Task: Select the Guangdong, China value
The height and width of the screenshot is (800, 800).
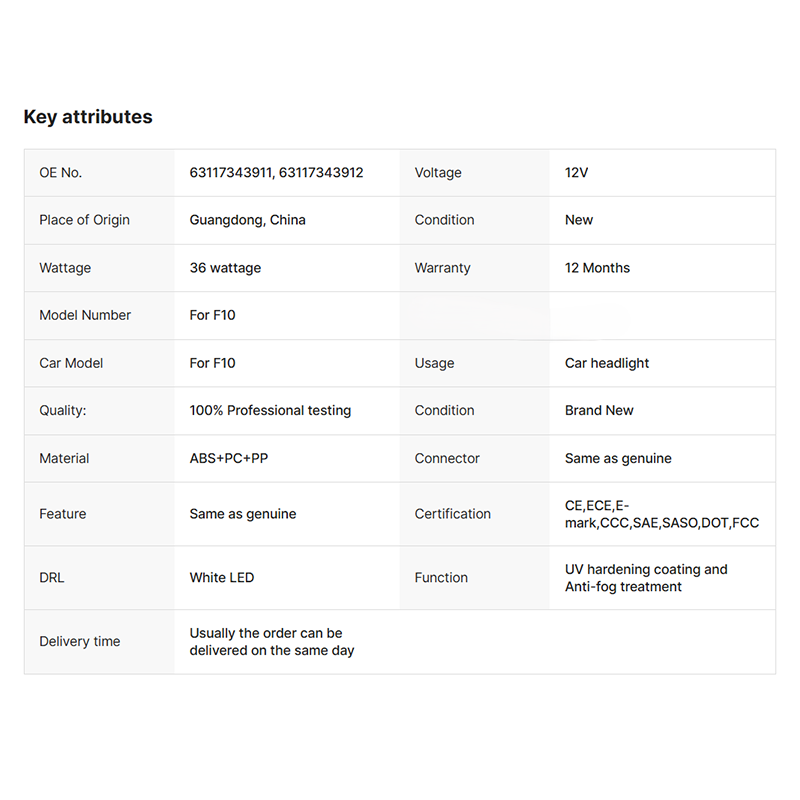Action: pyautogui.click(x=247, y=220)
